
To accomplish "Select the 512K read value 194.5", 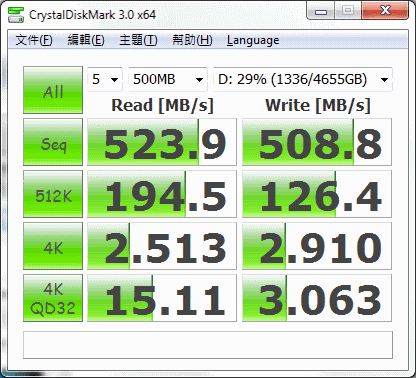I will (x=162, y=194).
